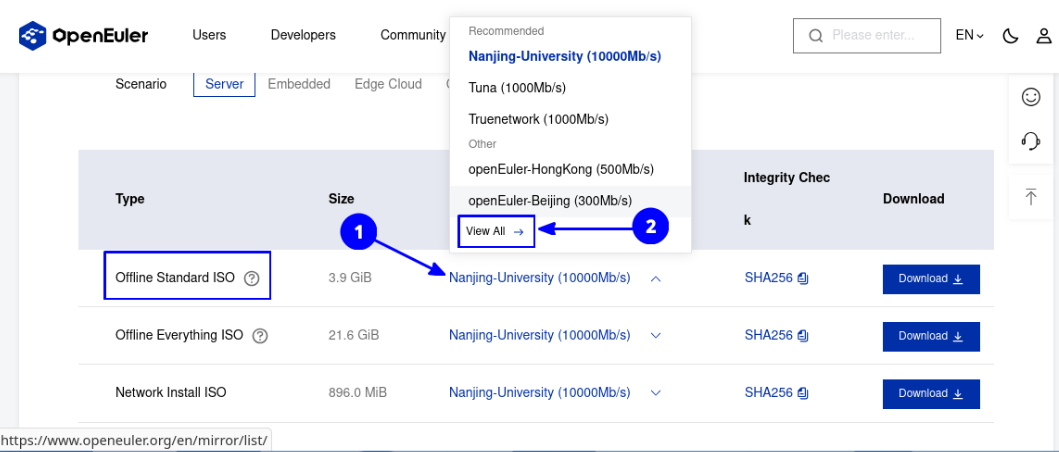Click help icon beside Offline Everything ISO
The height and width of the screenshot is (452, 1059).
tap(260, 336)
